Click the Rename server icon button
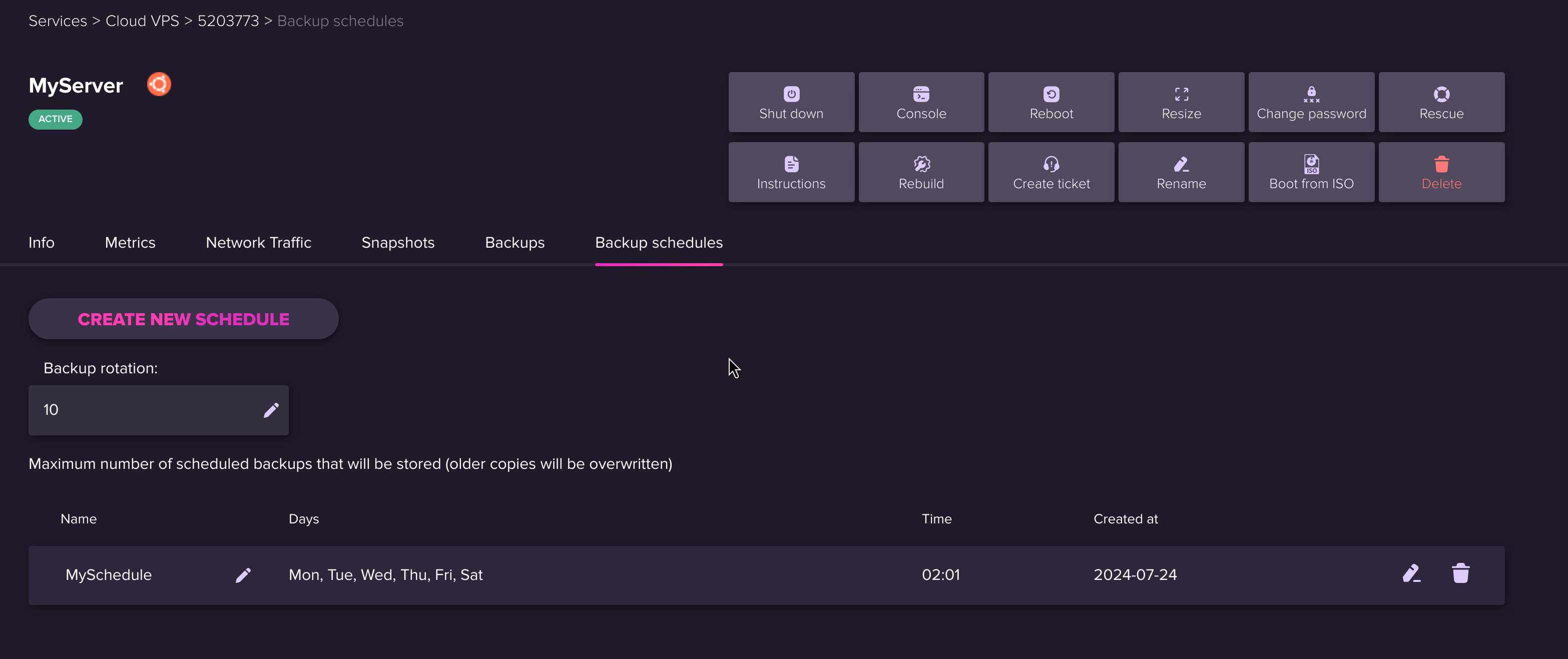The width and height of the screenshot is (1568, 659). 1181,171
